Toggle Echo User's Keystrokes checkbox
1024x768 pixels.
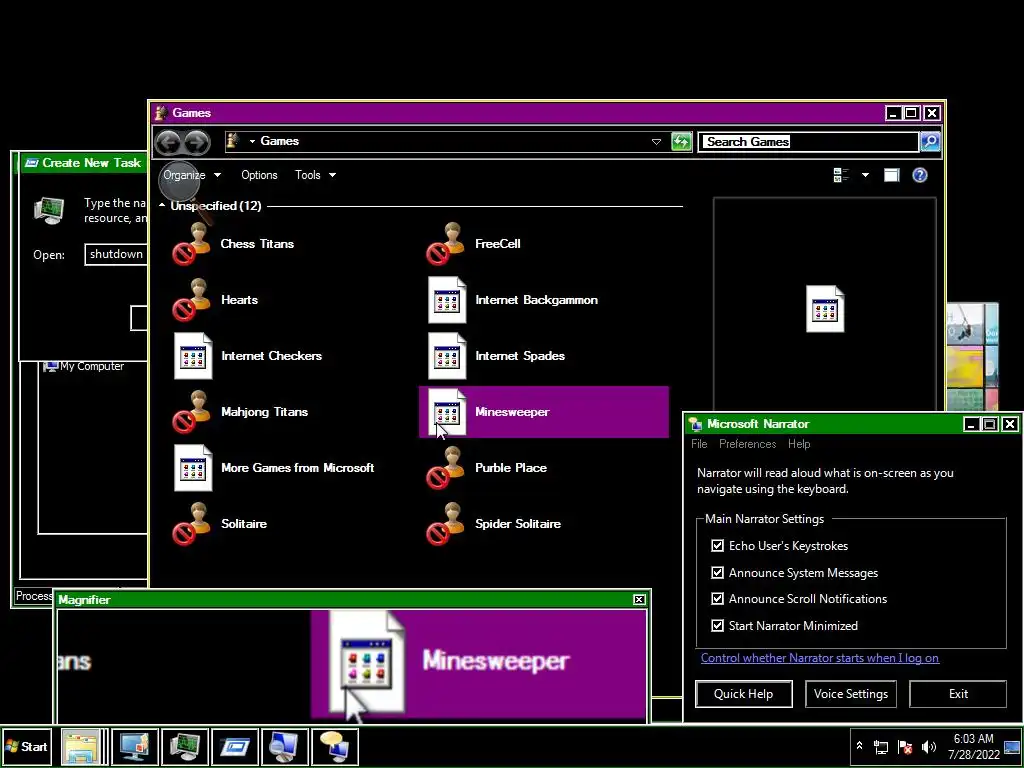click(718, 546)
